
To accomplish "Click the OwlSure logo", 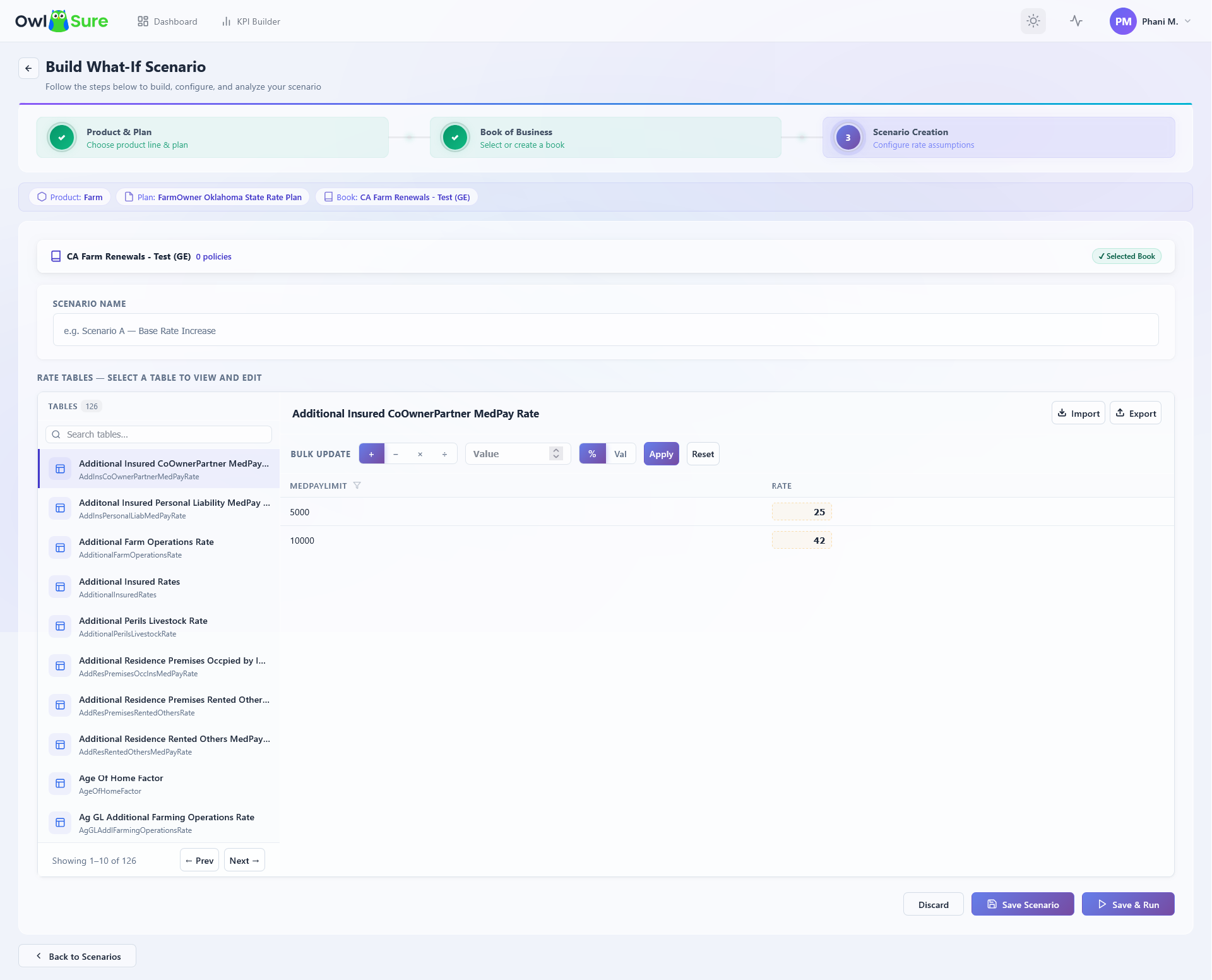I will (61, 21).
